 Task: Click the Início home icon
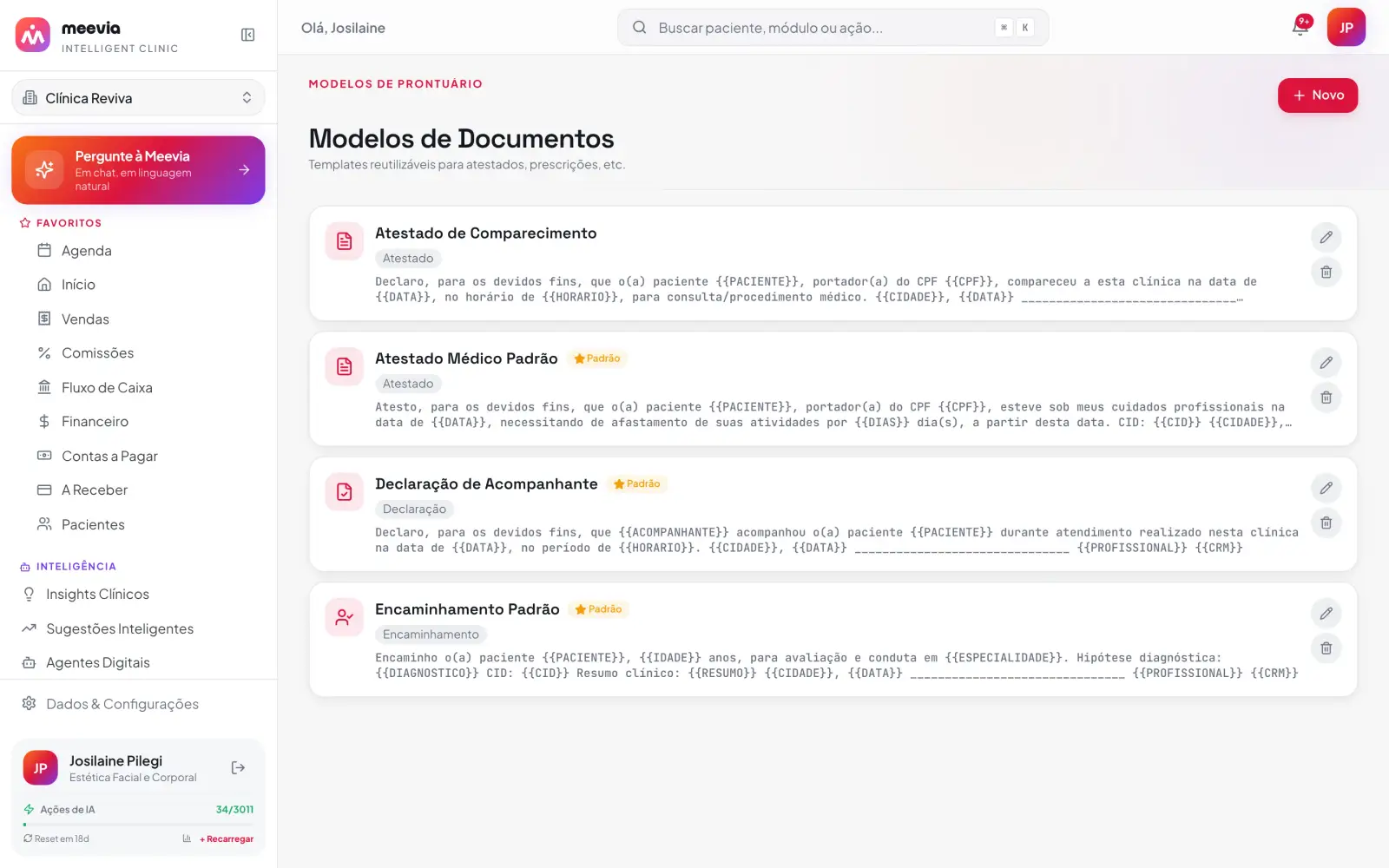click(44, 285)
